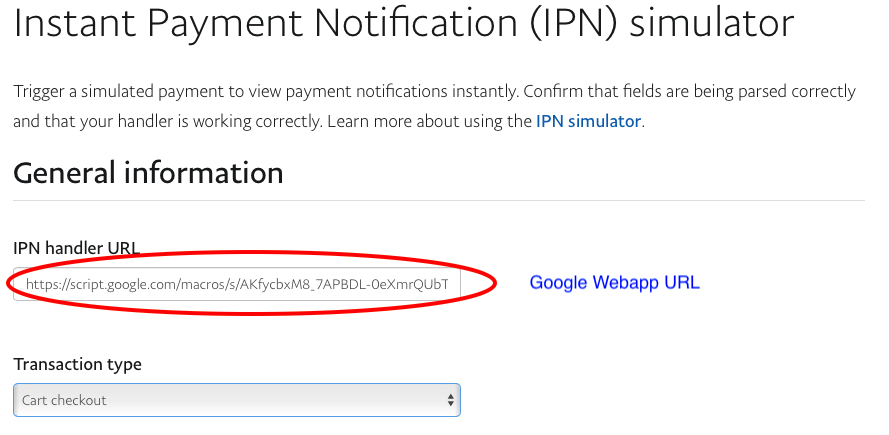Click the 'Instant Payment Notification (IPN) simulator' title

click(x=404, y=23)
